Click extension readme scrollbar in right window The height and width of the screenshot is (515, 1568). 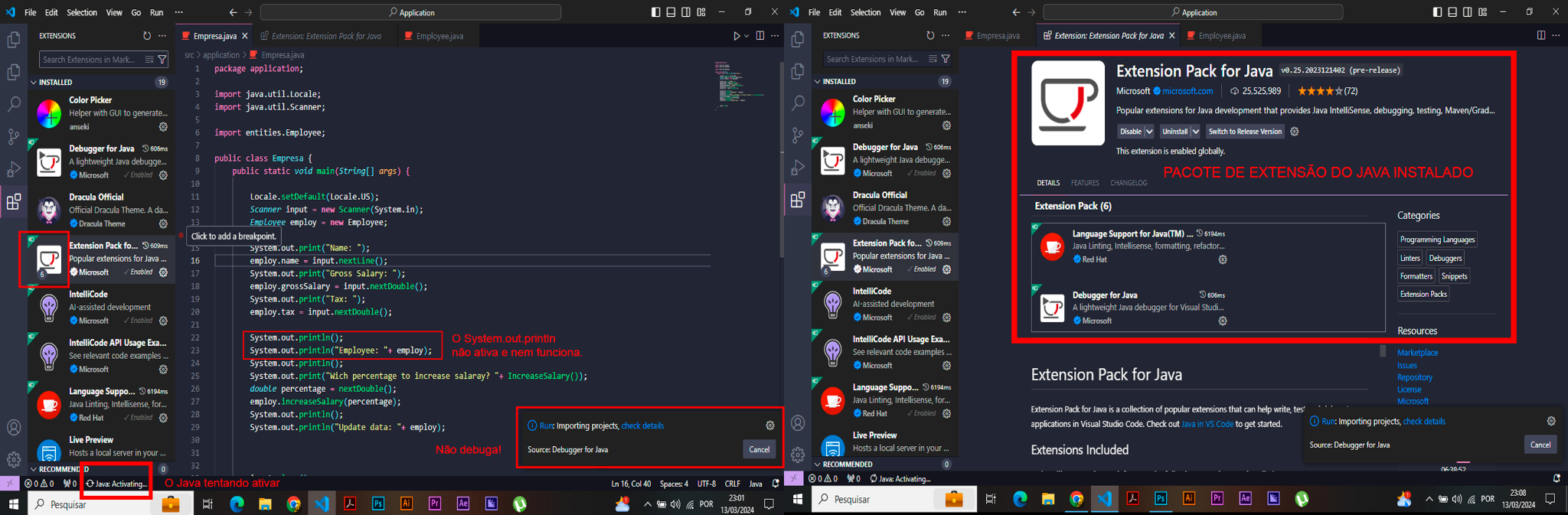click(1383, 351)
